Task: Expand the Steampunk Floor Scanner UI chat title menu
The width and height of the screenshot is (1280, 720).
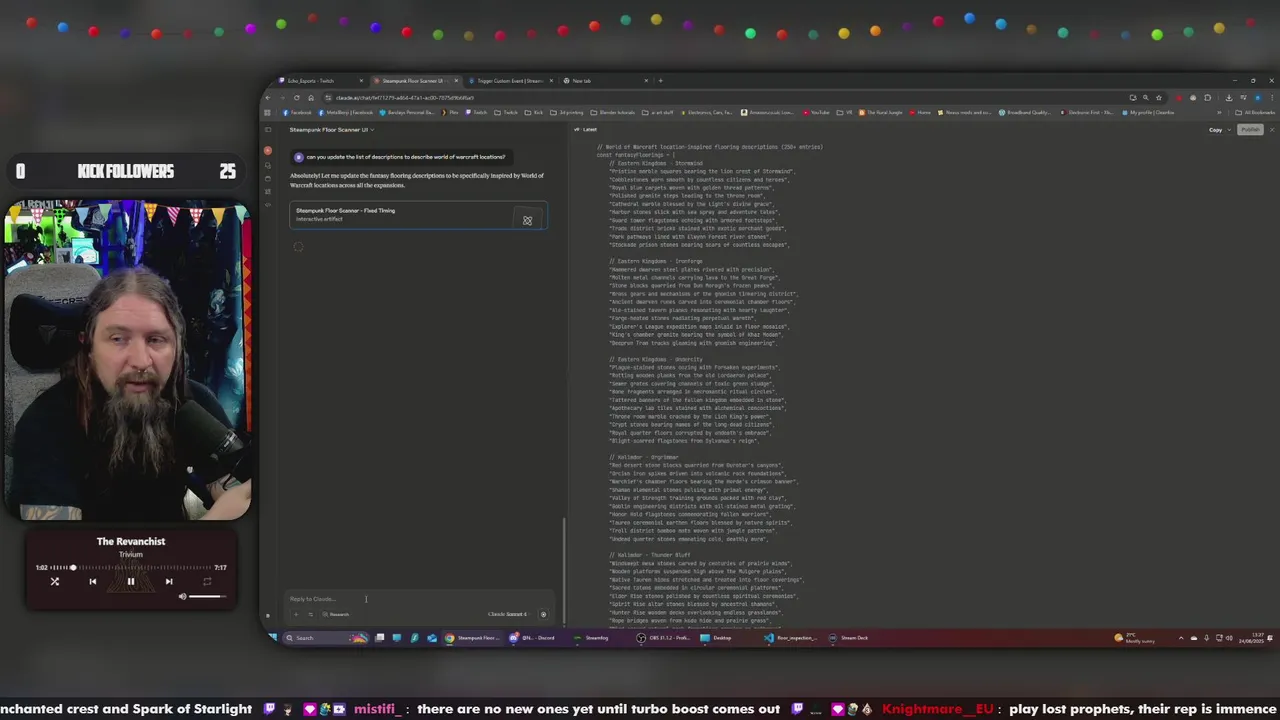Action: tap(332, 129)
